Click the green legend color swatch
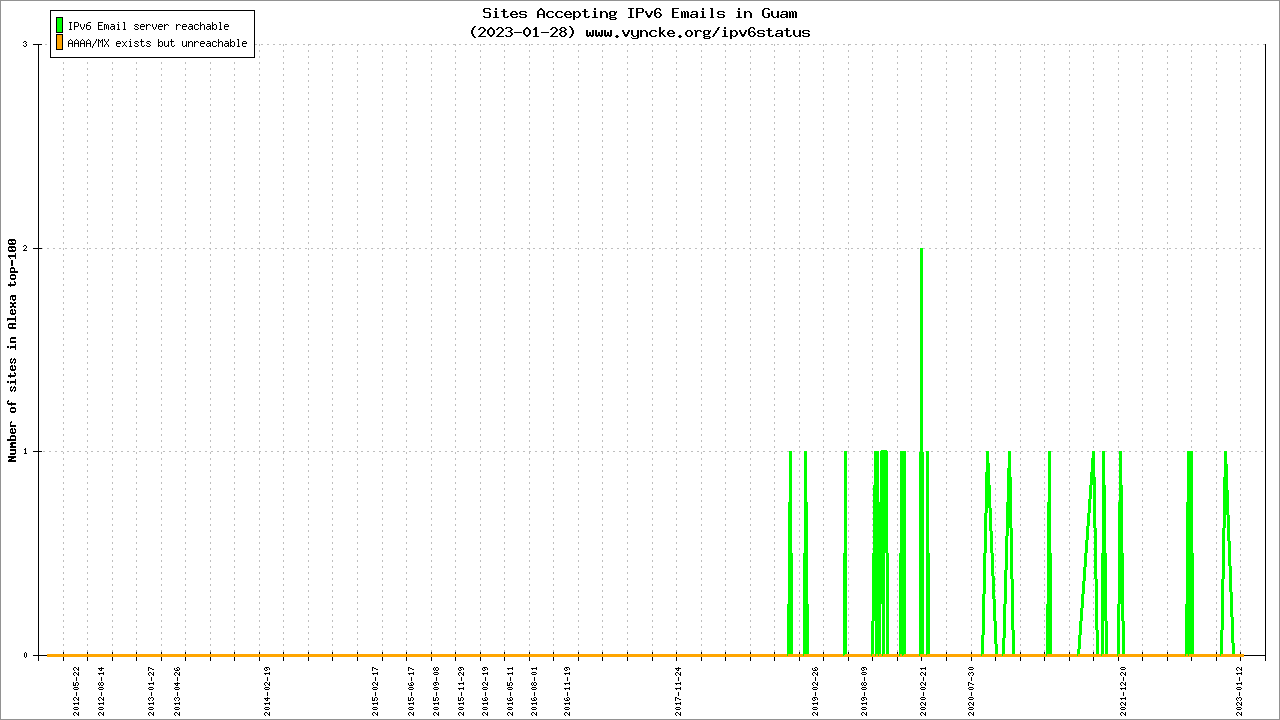1280x720 pixels. point(59,25)
